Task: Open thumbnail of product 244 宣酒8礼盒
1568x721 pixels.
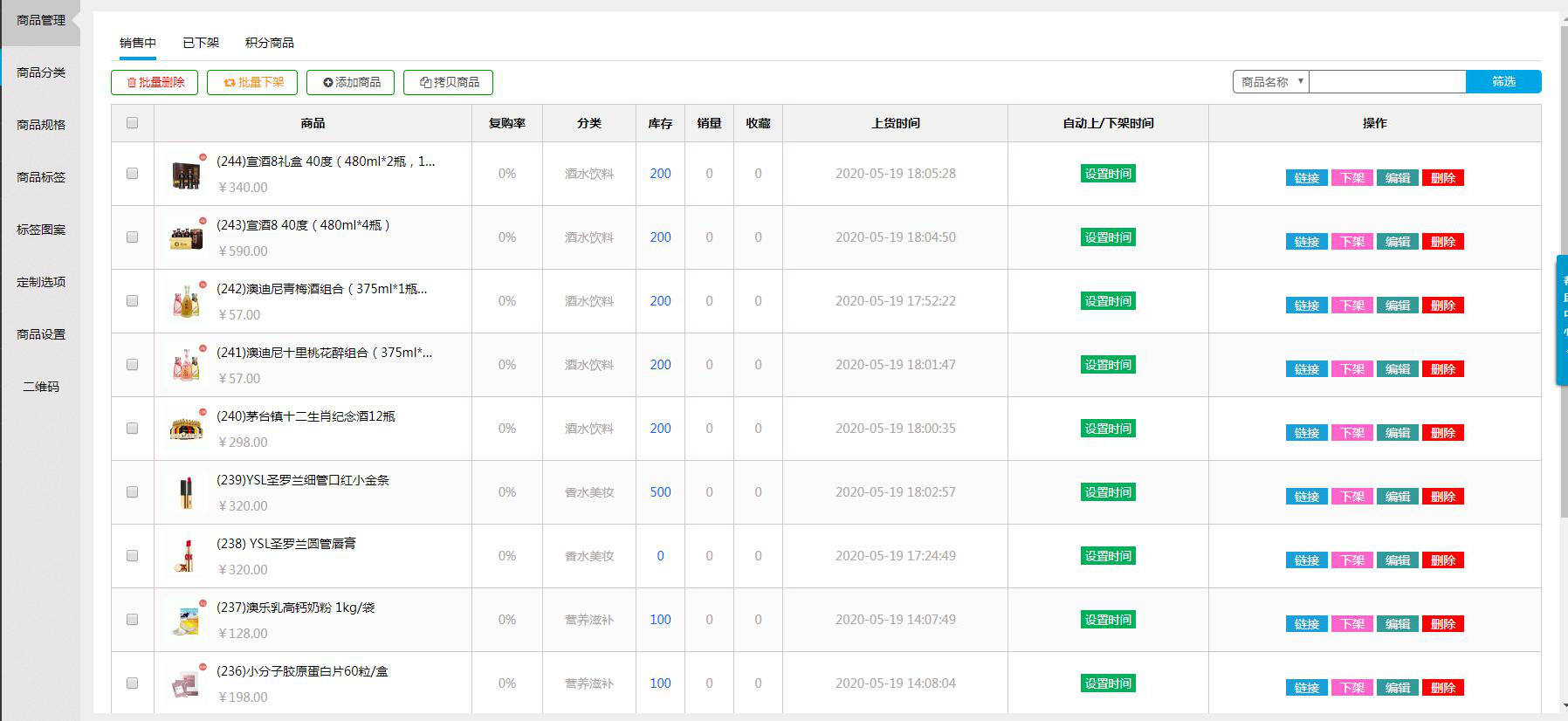Action: pyautogui.click(x=186, y=175)
